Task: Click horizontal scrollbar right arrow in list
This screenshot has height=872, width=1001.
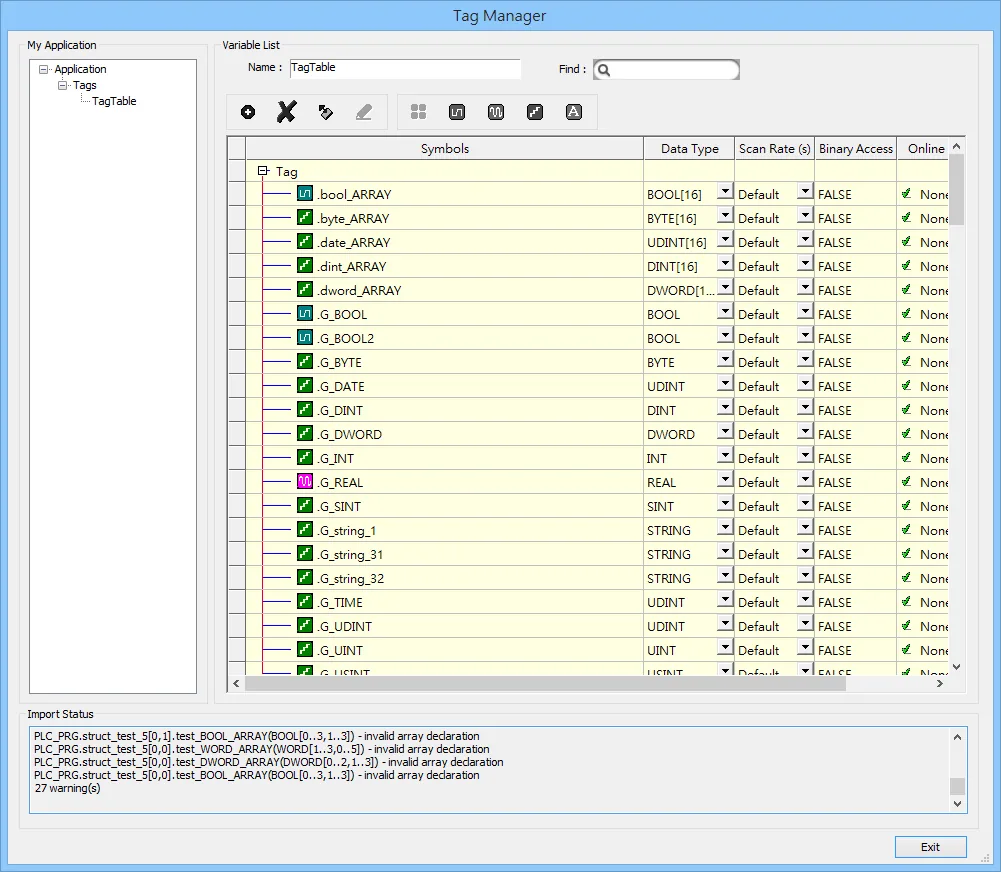Action: (x=940, y=684)
